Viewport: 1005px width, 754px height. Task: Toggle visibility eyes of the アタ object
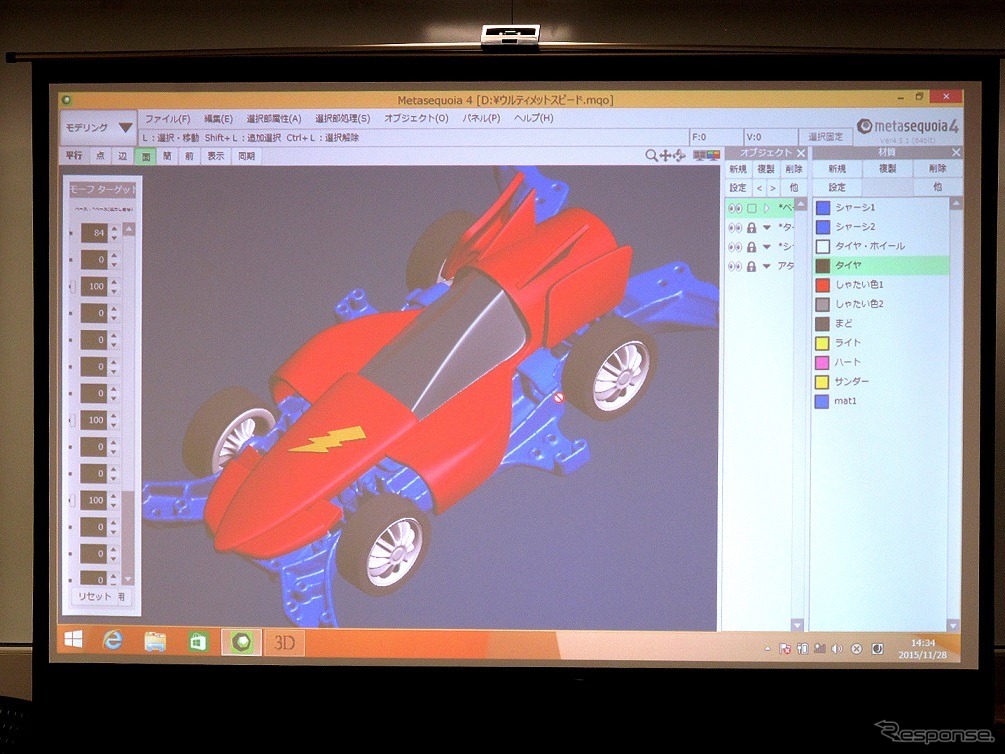735,266
